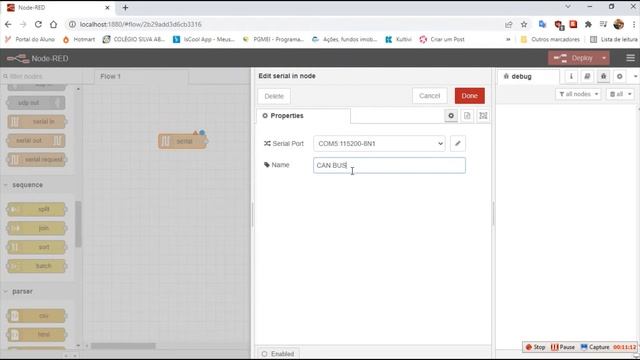Viewport: 640px width, 360px height.
Task: Select the html palette node
Action: [x=36, y=335]
